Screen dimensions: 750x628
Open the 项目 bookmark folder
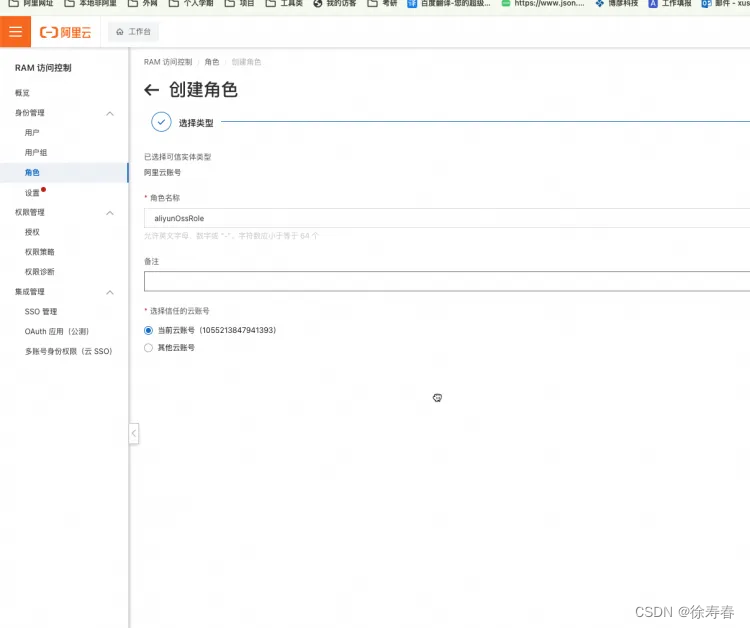(x=239, y=3)
